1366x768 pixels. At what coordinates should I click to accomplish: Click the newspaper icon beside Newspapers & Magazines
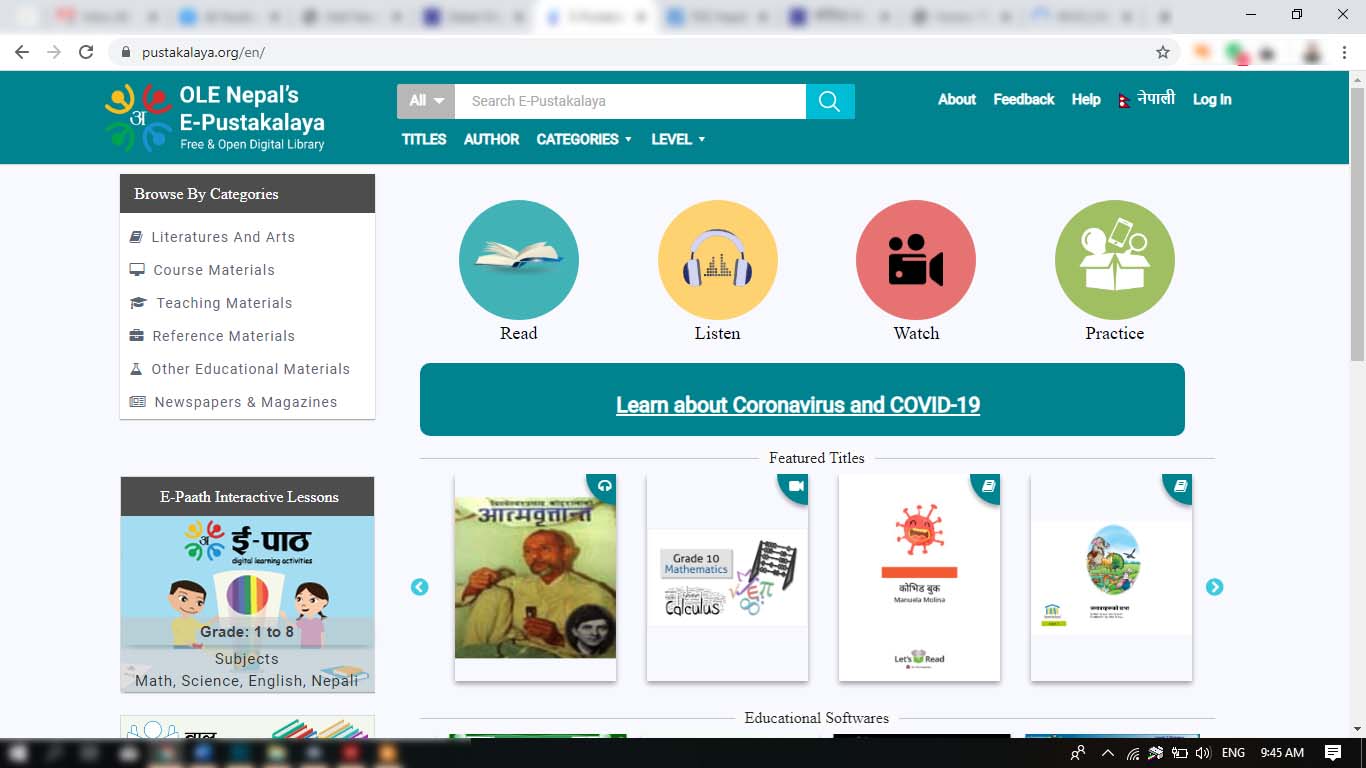click(x=138, y=402)
